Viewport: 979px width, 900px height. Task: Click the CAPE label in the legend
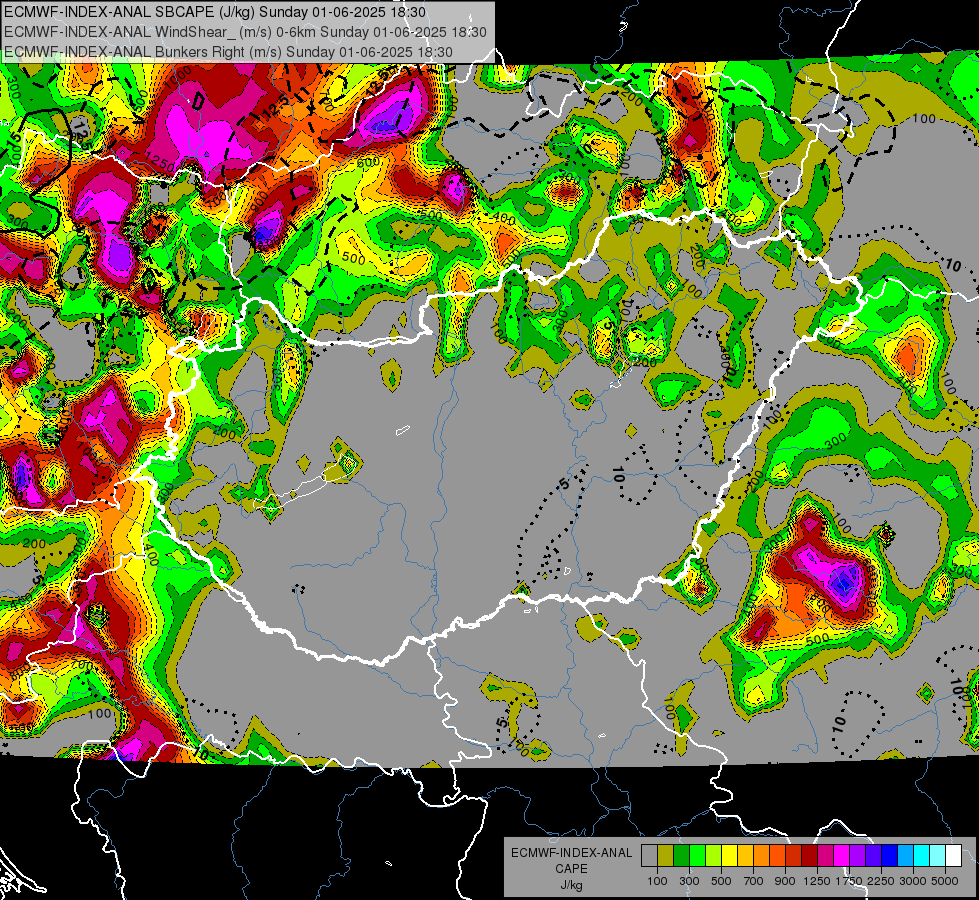pyautogui.click(x=571, y=869)
